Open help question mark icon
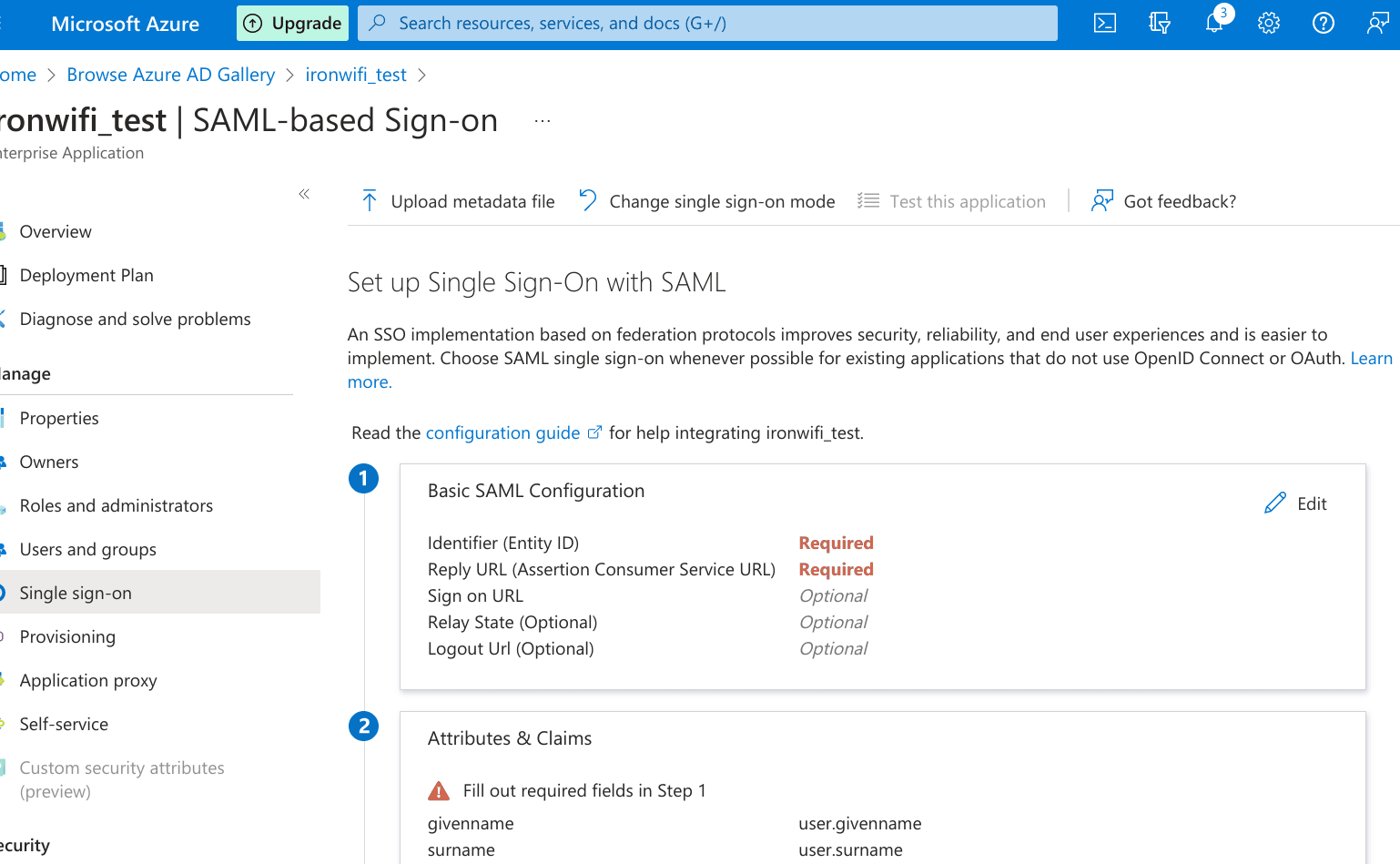 click(x=1324, y=24)
